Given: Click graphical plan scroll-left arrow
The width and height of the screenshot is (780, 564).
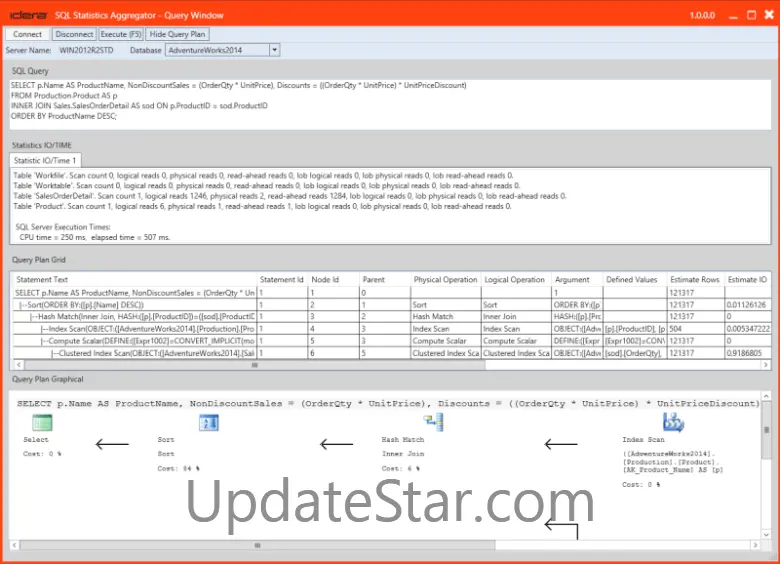Looking at the screenshot, I should pyautogui.click(x=15, y=545).
